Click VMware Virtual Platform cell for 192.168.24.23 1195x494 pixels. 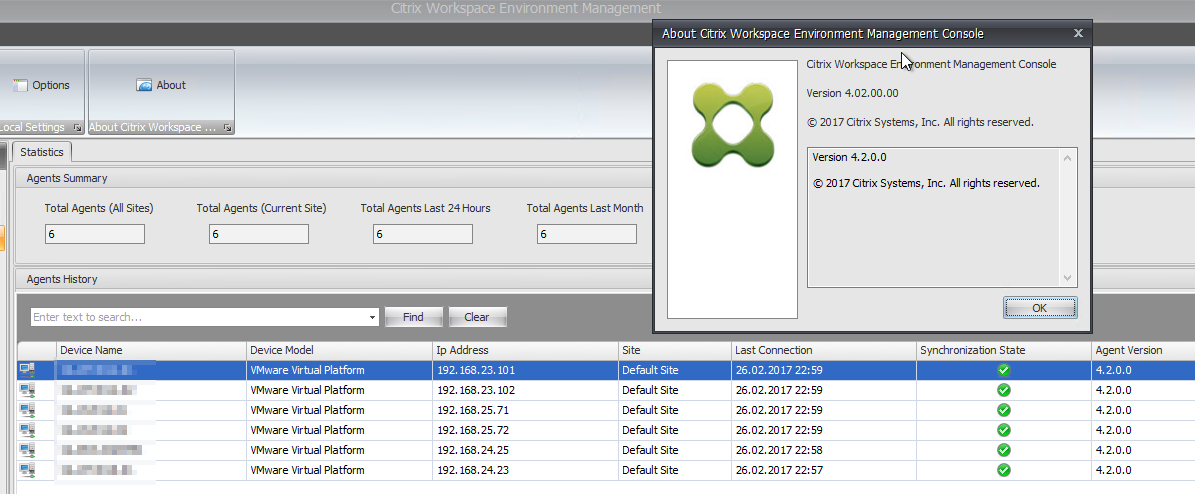point(340,470)
